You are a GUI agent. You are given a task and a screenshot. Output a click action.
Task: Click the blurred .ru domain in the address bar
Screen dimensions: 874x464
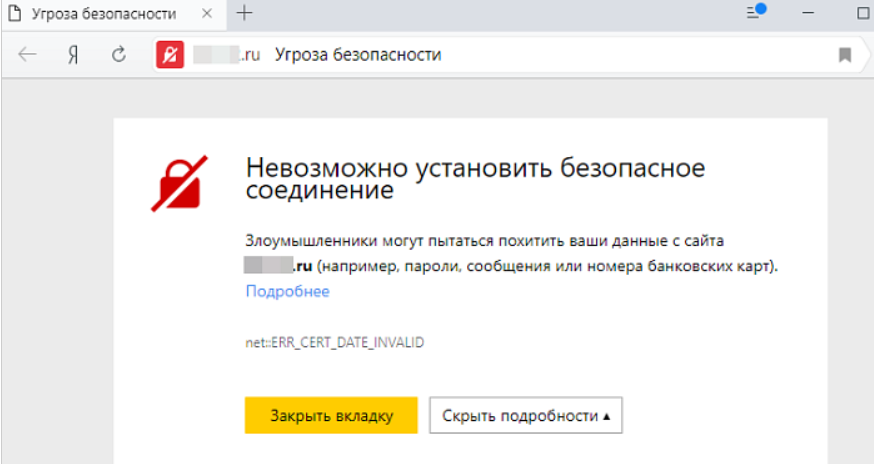(226, 55)
